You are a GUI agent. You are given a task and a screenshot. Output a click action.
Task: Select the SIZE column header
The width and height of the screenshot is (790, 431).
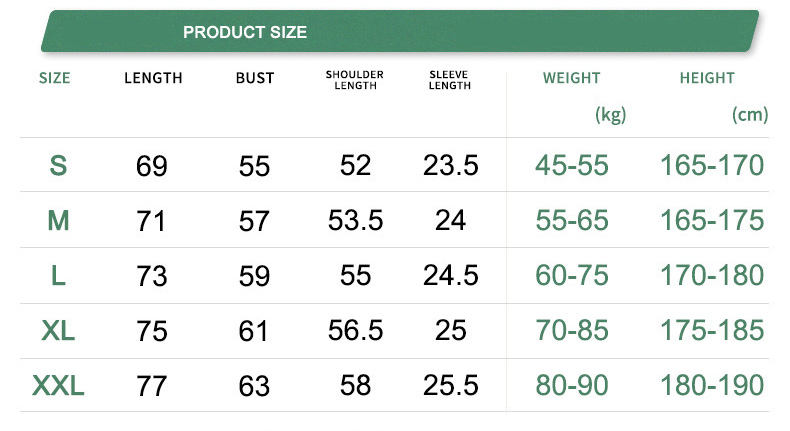click(55, 78)
